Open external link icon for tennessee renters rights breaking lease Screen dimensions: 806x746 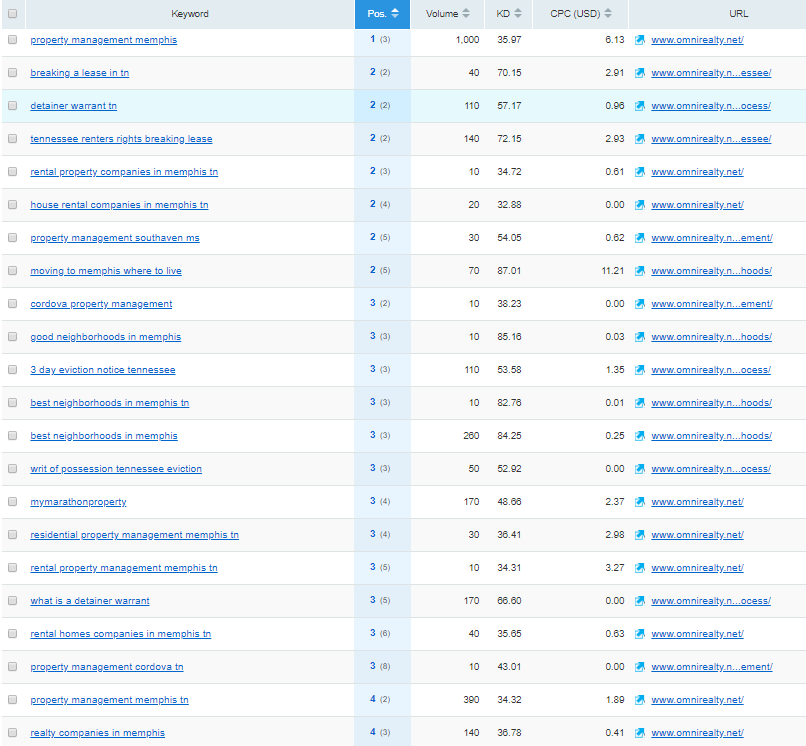tap(639, 139)
